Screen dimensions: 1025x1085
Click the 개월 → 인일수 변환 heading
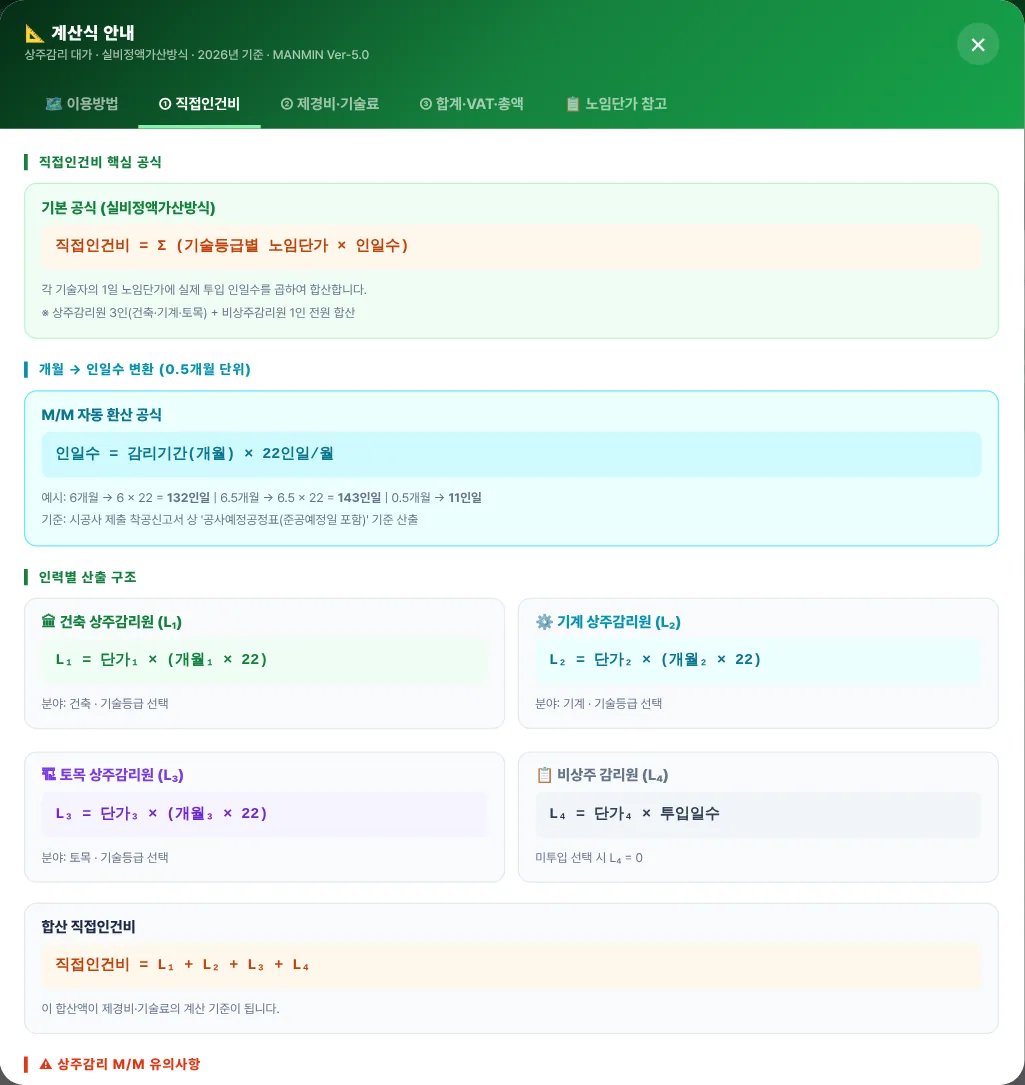coord(144,369)
